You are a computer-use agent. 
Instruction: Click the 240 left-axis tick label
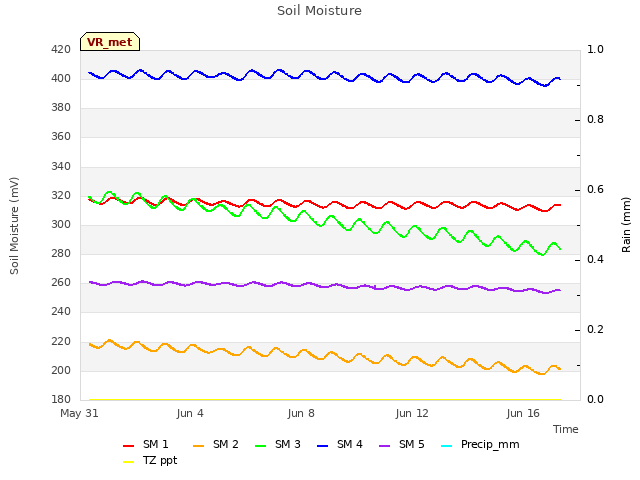click(61, 311)
